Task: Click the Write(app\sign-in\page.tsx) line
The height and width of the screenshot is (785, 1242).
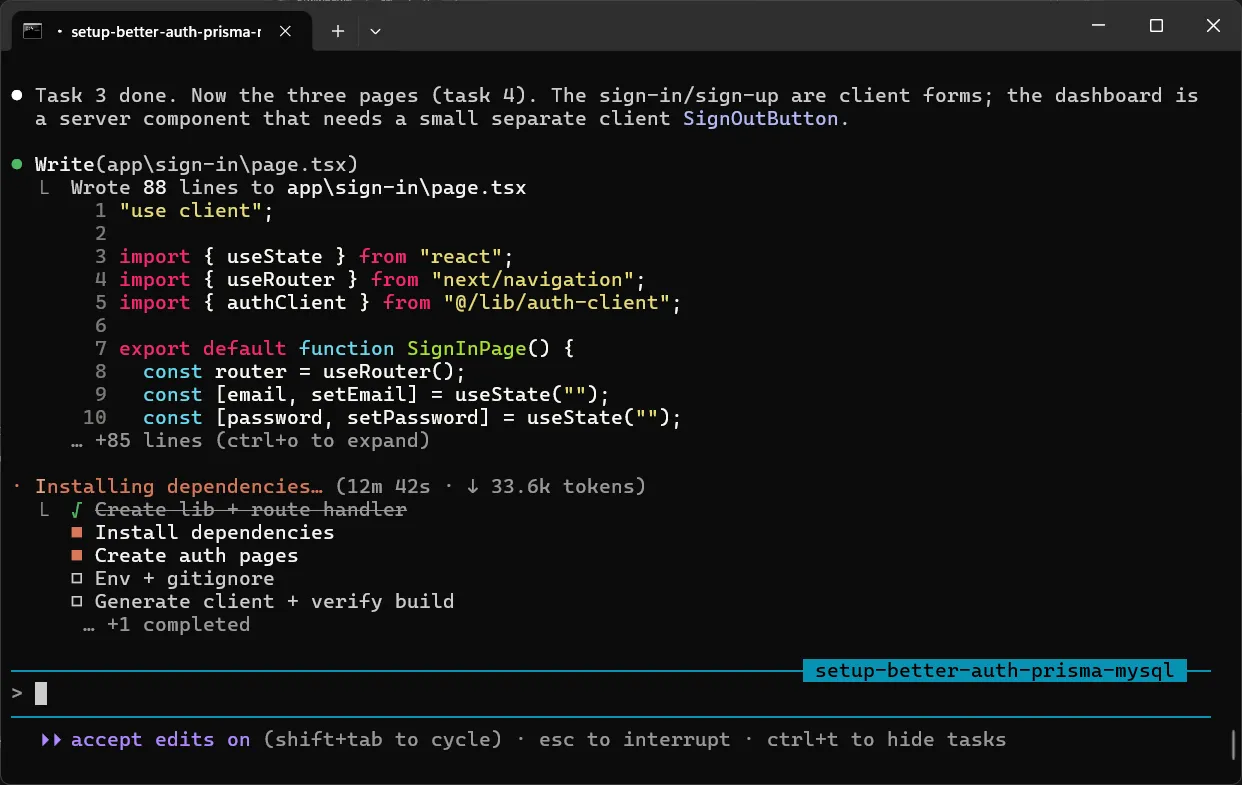Action: pyautogui.click(x=196, y=164)
